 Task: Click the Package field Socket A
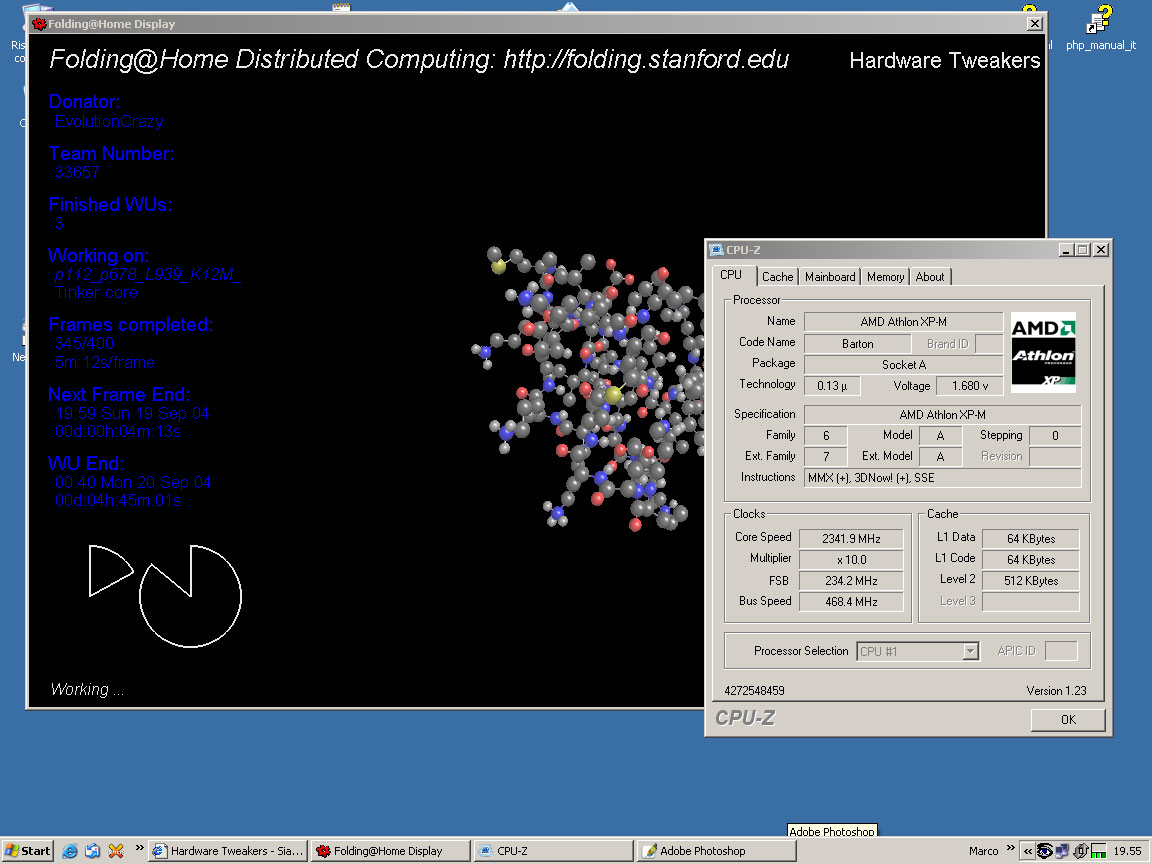click(x=904, y=364)
